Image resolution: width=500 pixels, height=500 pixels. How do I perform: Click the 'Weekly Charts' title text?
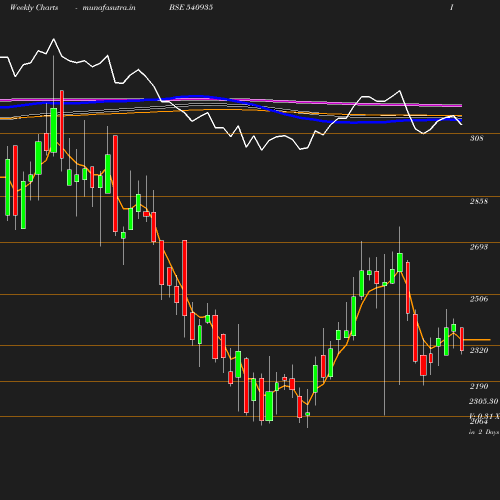34,7
